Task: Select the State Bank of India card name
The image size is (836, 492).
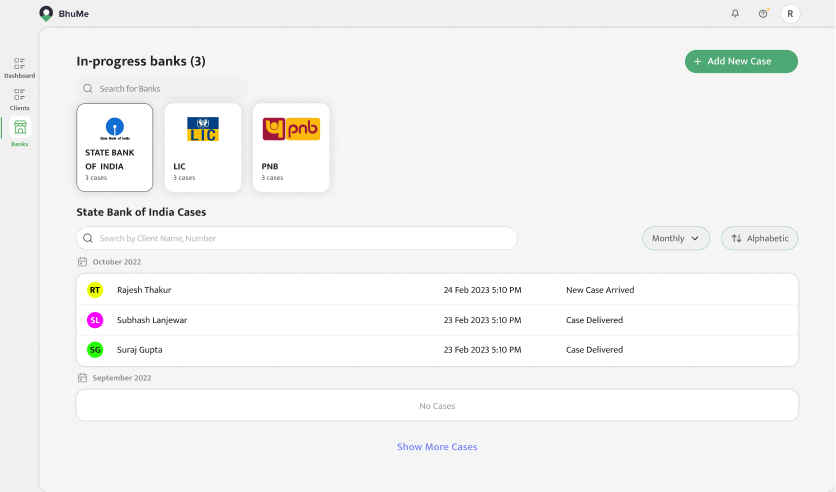Action: [110, 159]
